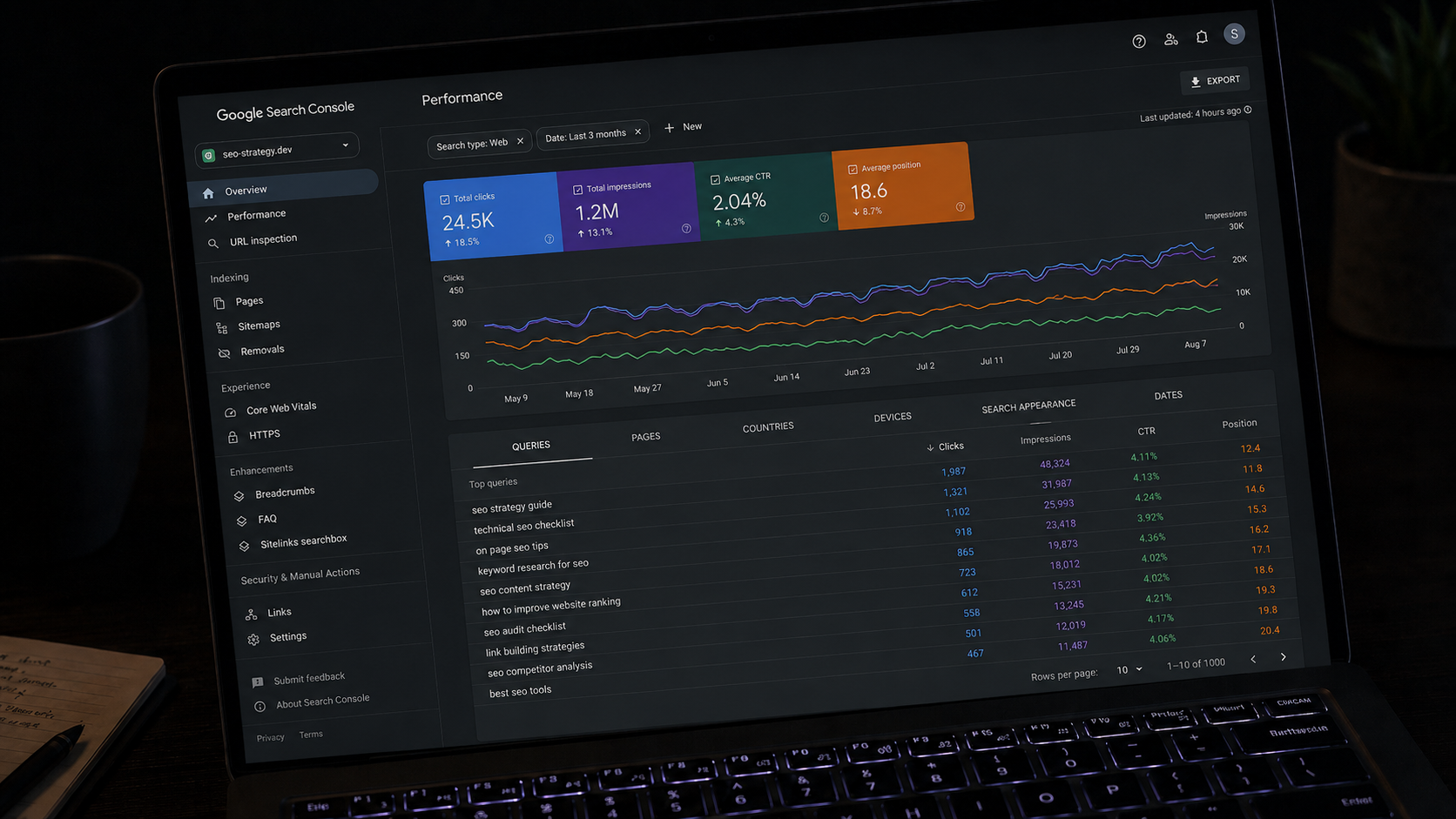Screen dimensions: 1456x819
Task: Click the Performance trend-line icon in sidebar
Action: [x=211, y=218]
